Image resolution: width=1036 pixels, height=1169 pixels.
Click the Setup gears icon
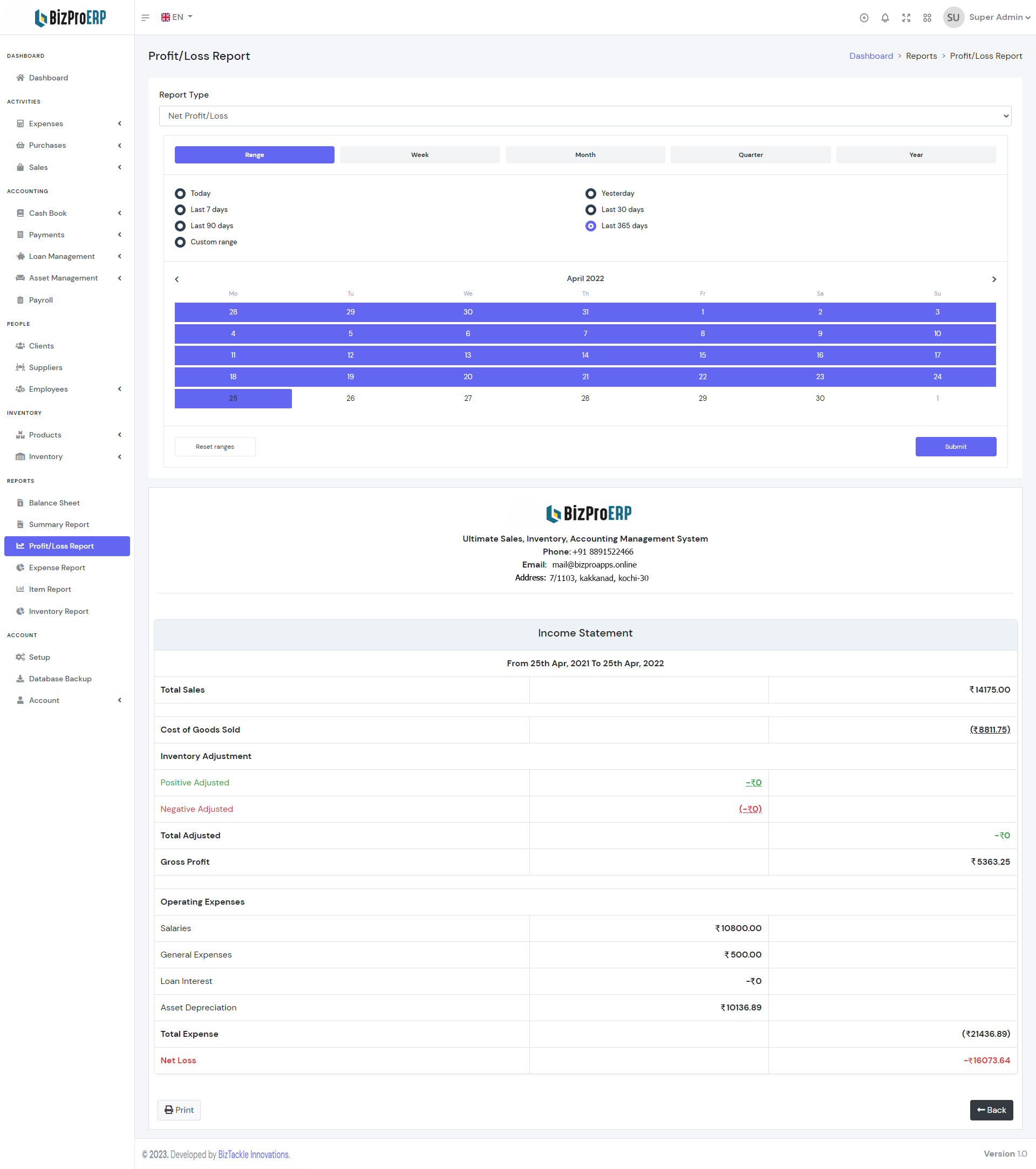point(21,657)
